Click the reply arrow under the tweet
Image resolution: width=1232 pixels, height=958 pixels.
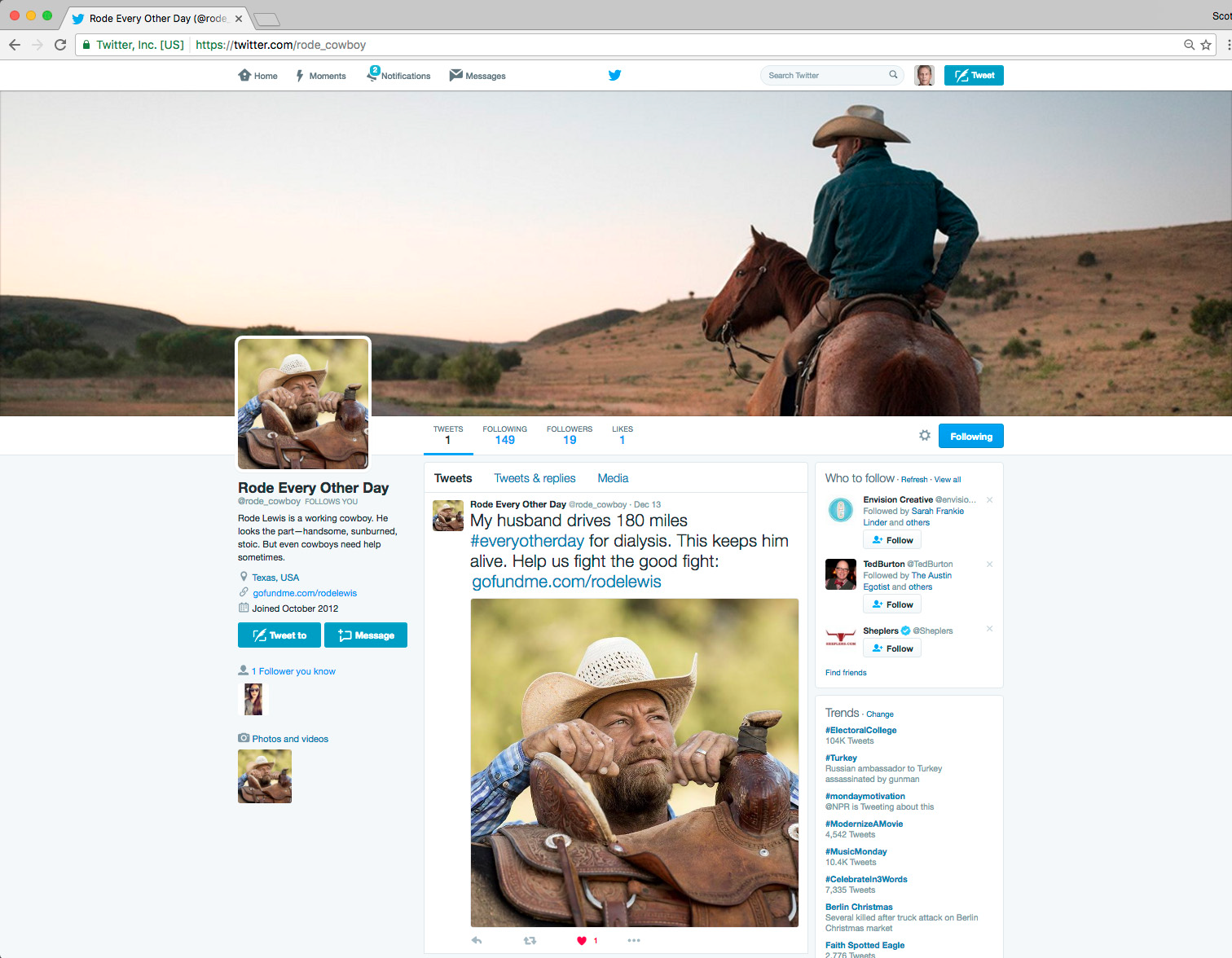tap(477, 940)
